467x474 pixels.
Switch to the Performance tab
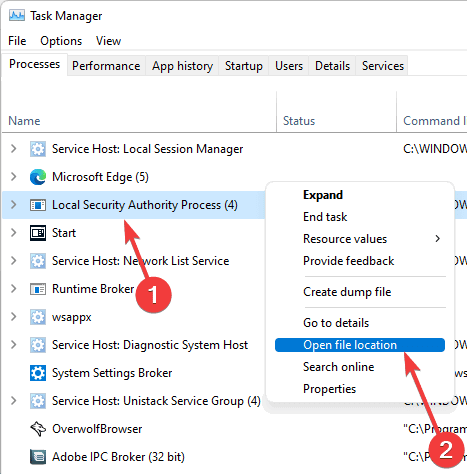106,66
